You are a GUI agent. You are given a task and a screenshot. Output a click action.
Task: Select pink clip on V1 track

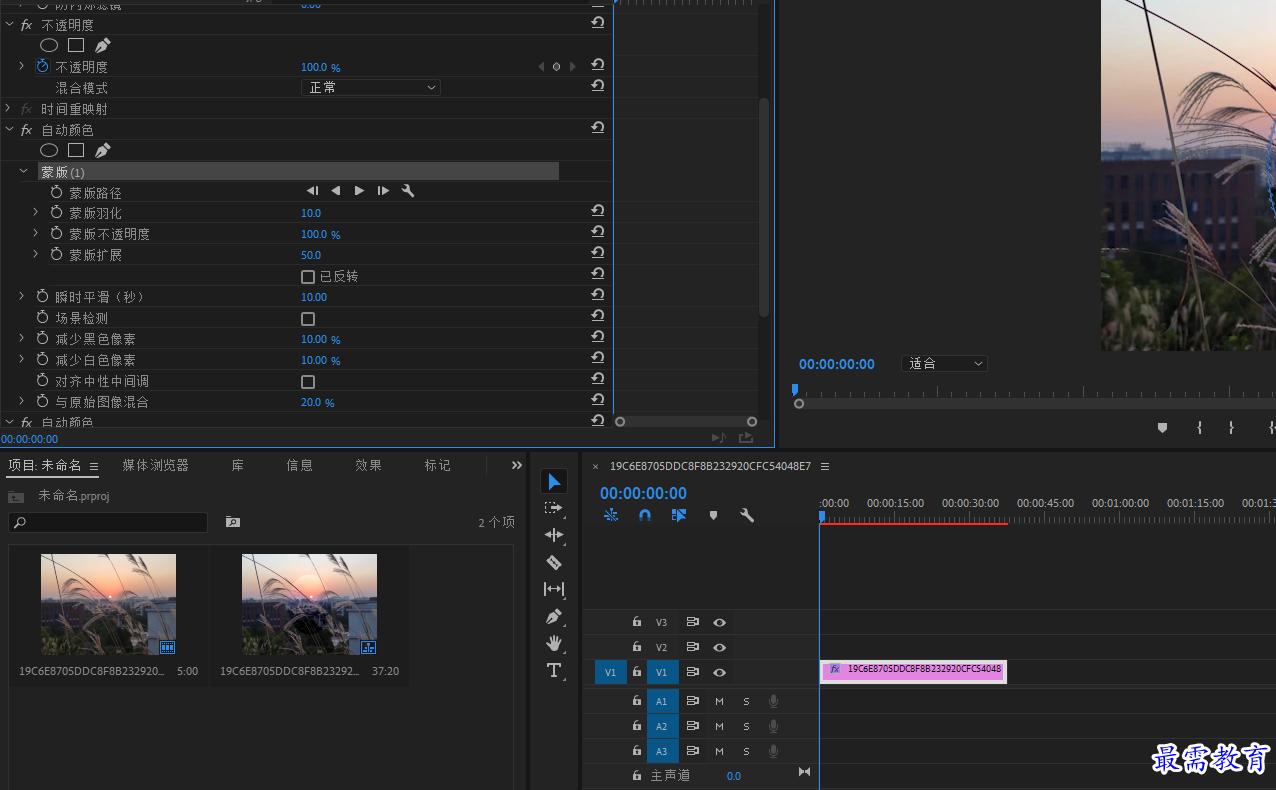(913, 671)
